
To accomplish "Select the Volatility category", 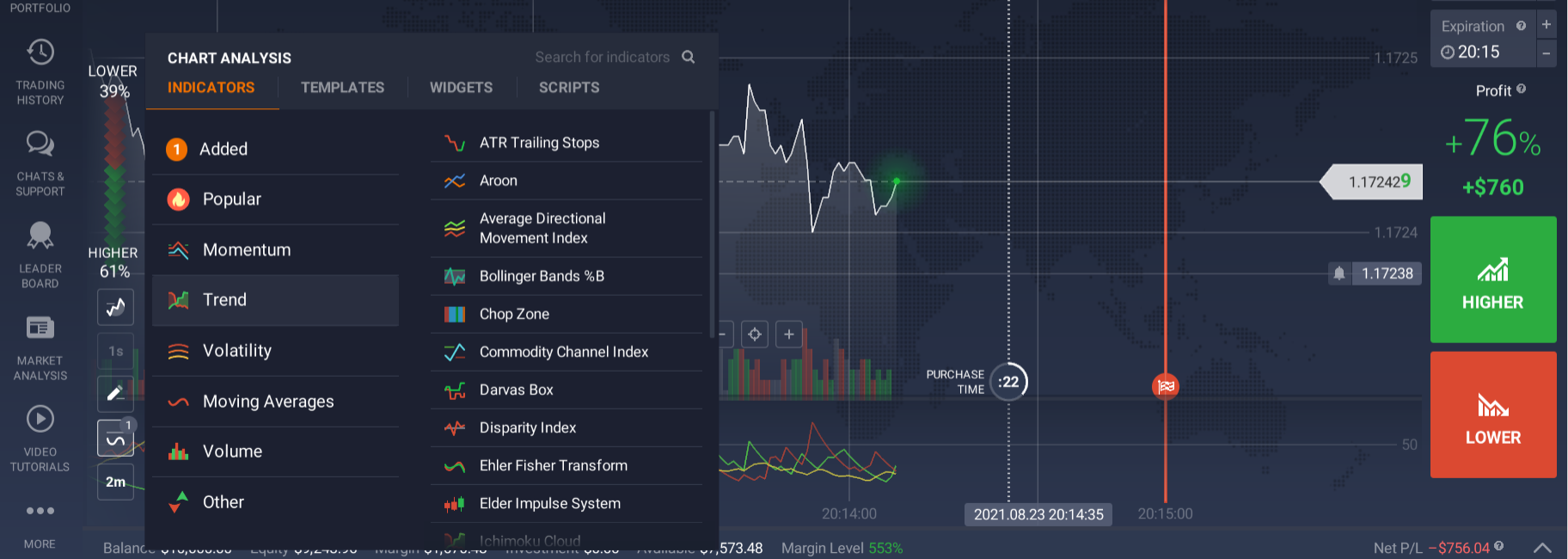I will click(x=275, y=351).
